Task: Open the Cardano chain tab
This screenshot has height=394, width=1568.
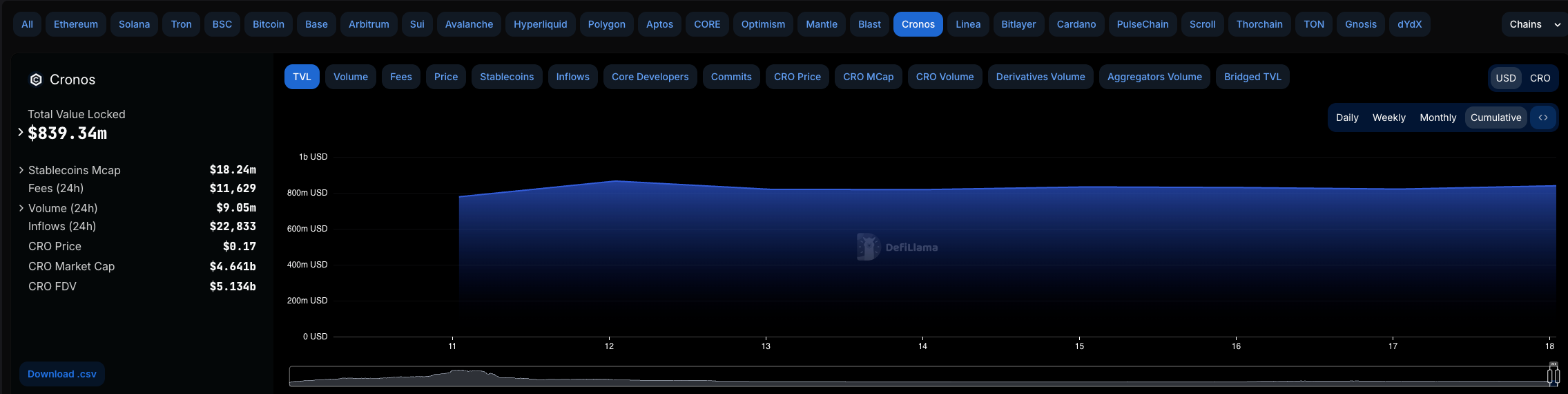Action: pos(1076,24)
